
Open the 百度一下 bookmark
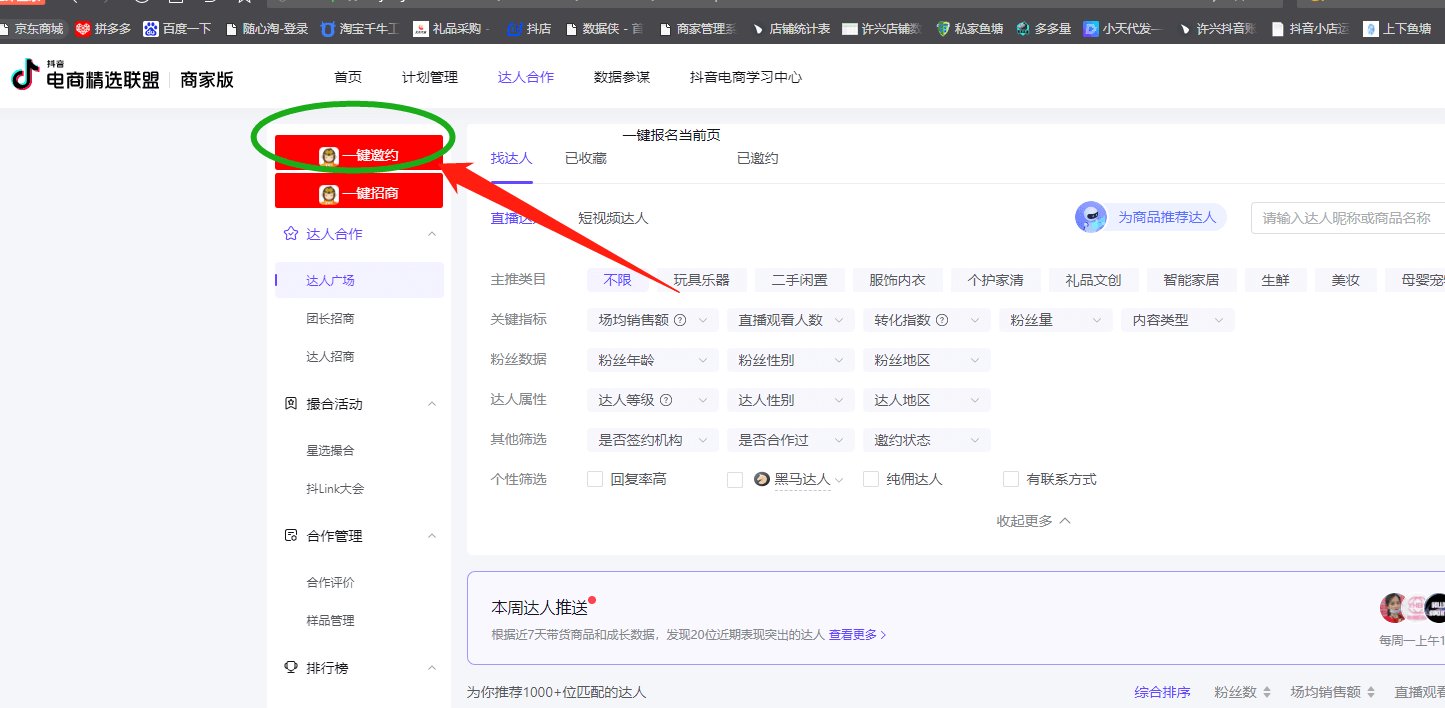178,29
